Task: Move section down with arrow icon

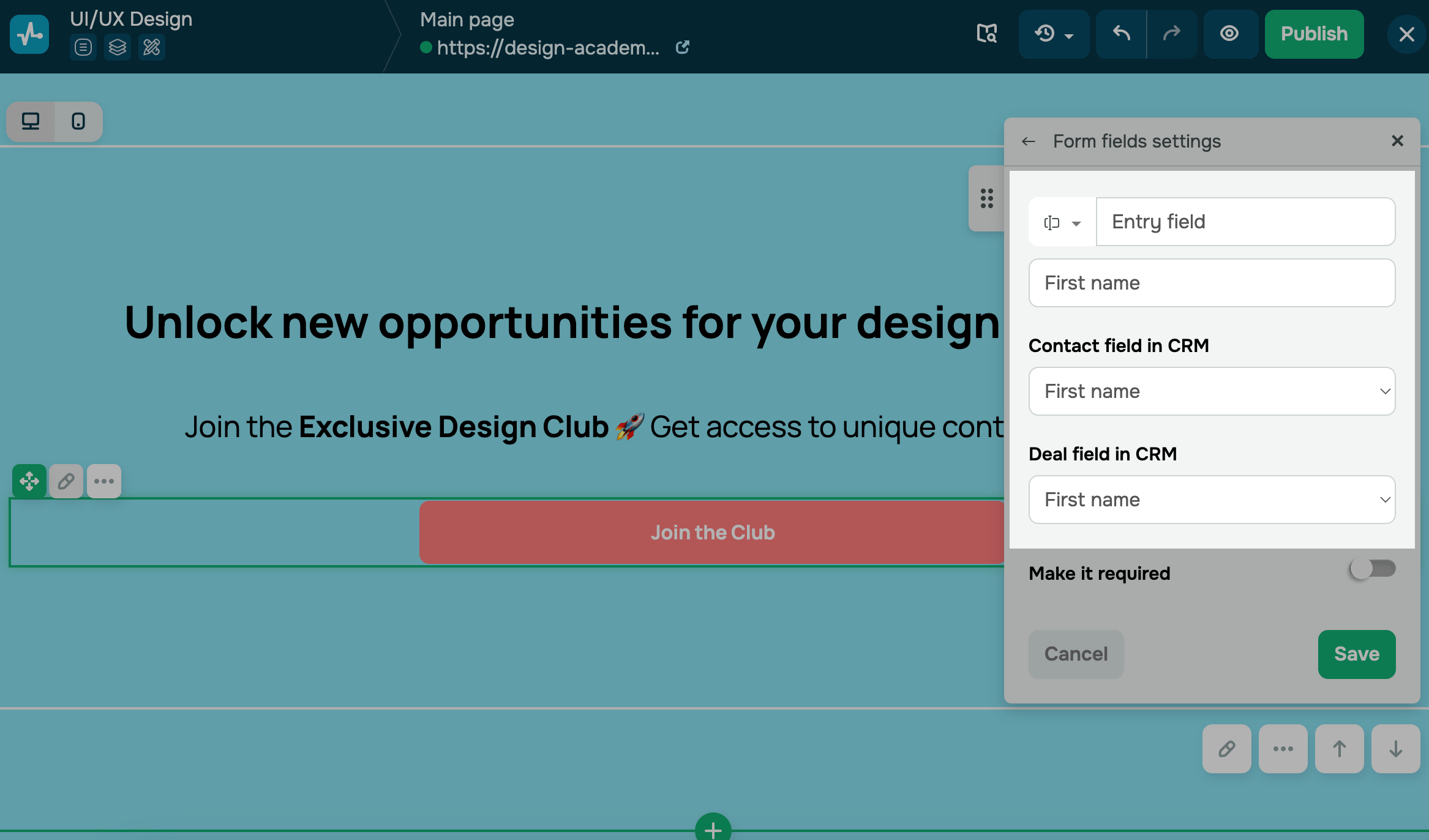Action: [1395, 749]
